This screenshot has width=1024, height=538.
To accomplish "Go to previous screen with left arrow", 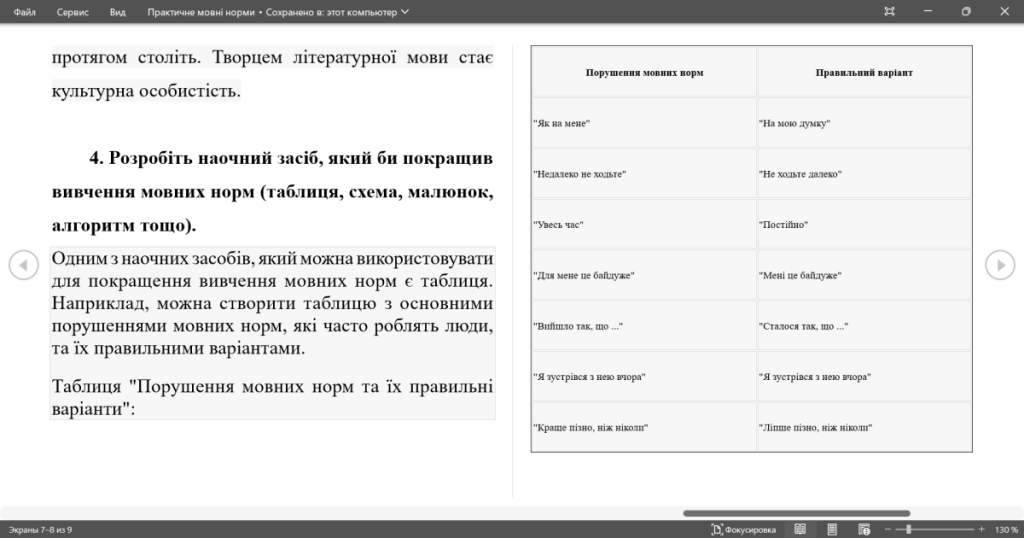I will pyautogui.click(x=24, y=265).
